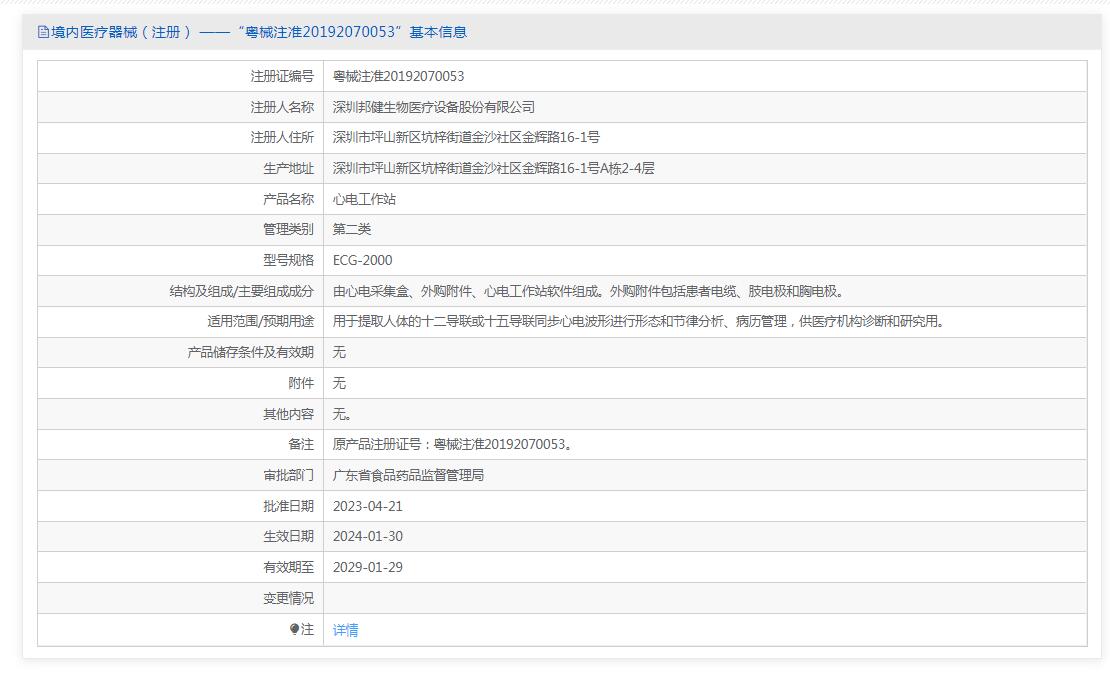Click the 备注 label
Screen dimensions: 1110x686
[x=301, y=444]
